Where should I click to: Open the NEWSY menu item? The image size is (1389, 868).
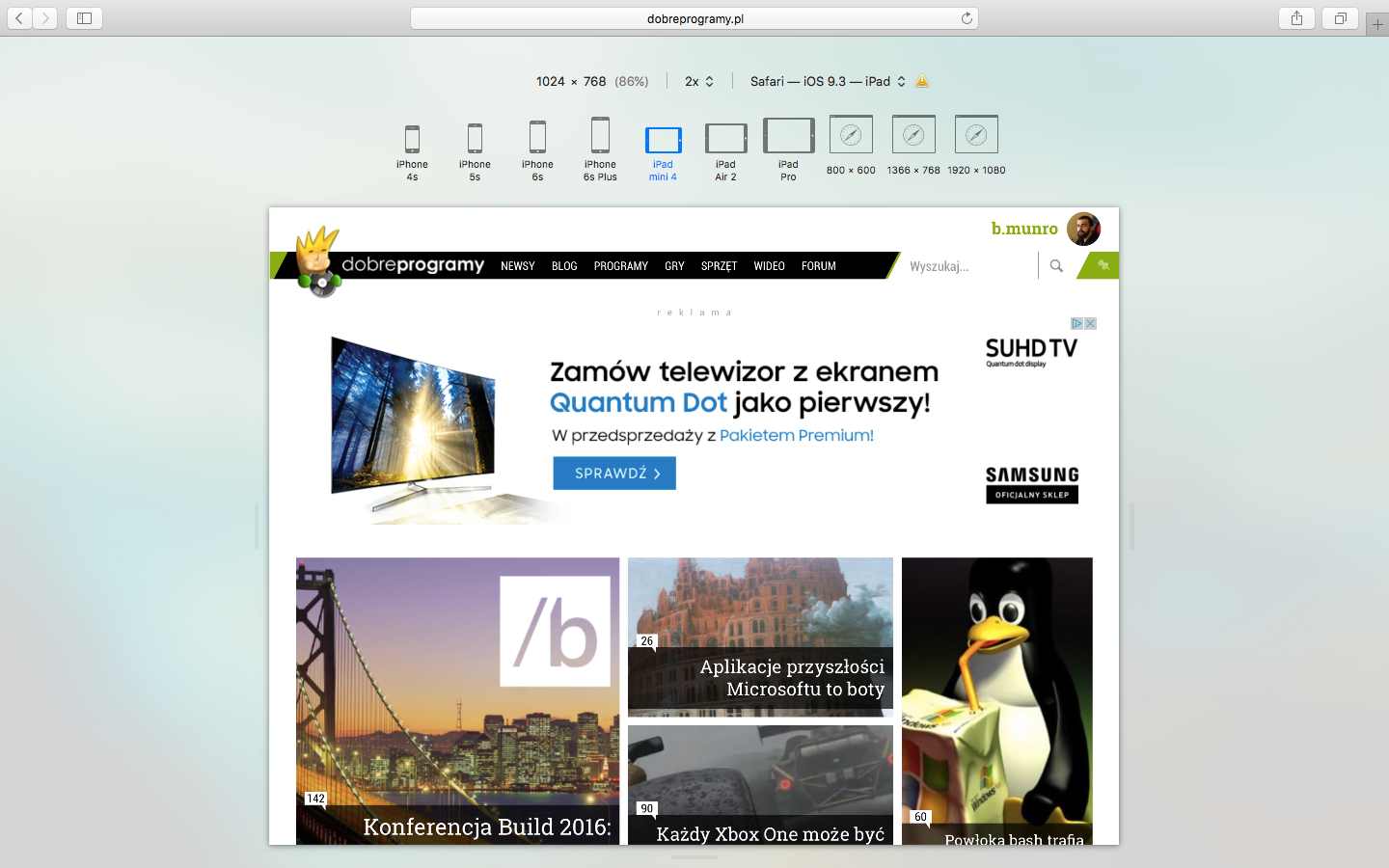point(518,266)
